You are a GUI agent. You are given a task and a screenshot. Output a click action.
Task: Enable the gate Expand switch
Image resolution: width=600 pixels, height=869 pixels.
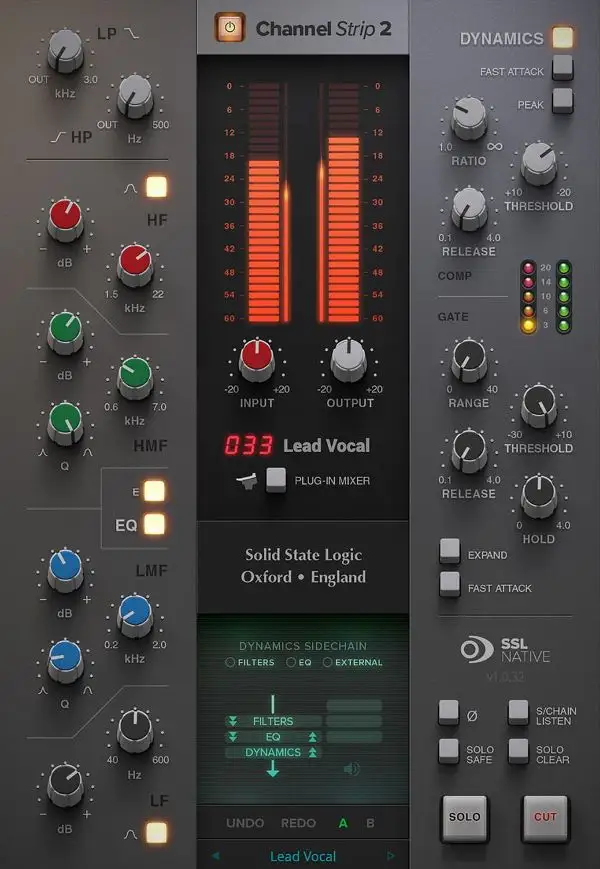point(450,551)
